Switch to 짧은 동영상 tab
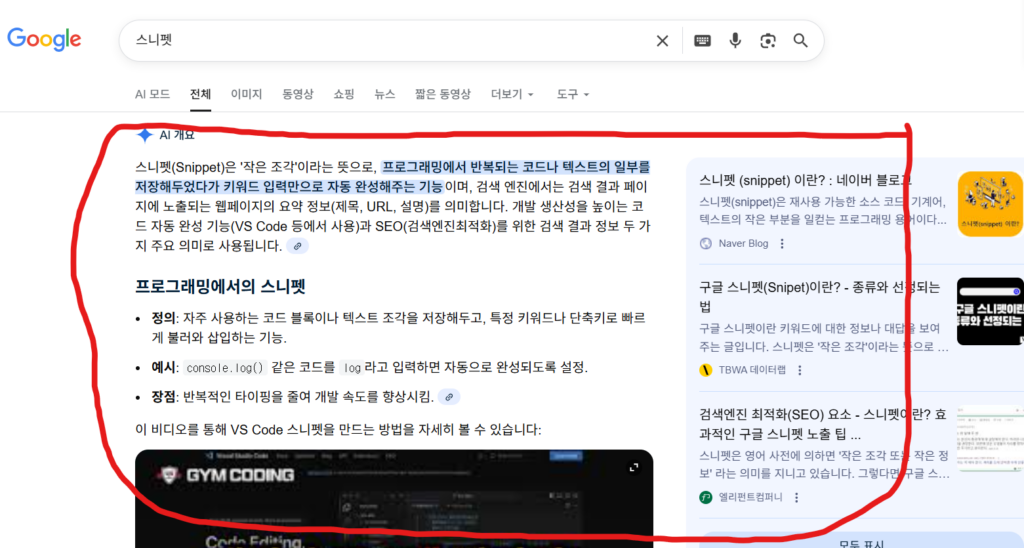This screenshot has width=1024, height=548. coord(443,94)
